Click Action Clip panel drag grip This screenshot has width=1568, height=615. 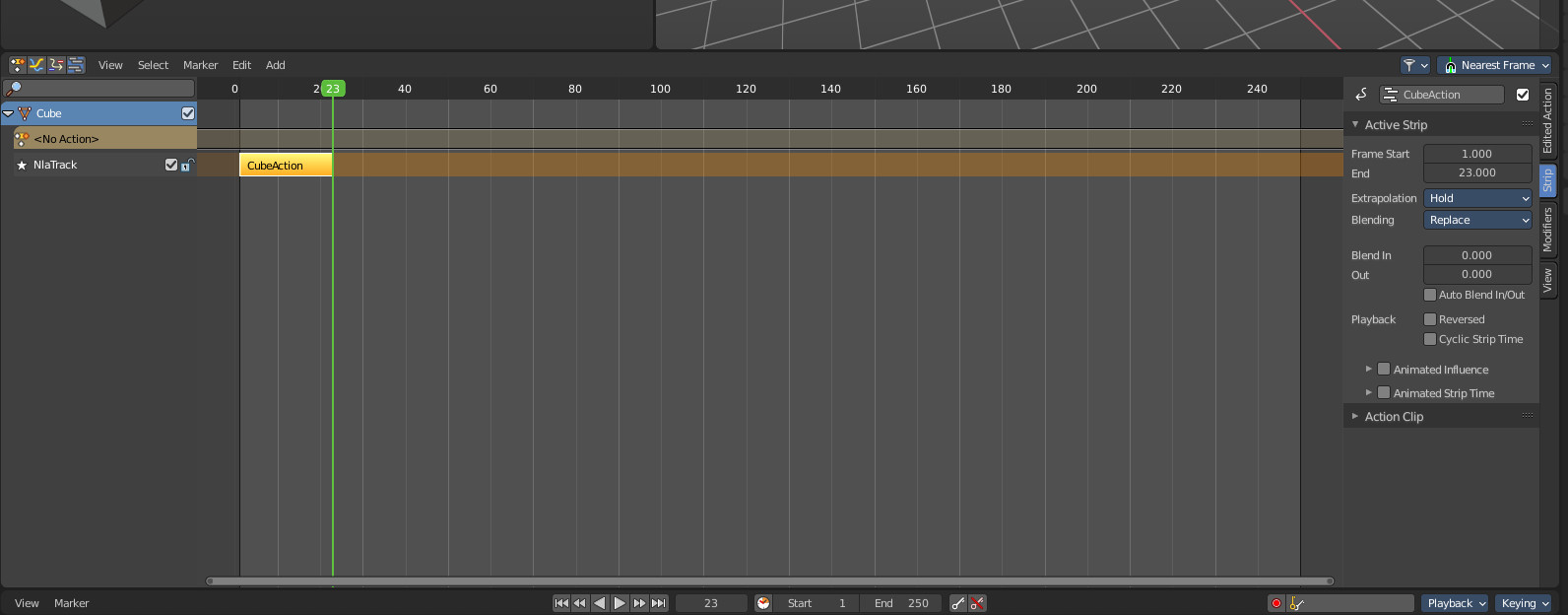click(x=1528, y=416)
